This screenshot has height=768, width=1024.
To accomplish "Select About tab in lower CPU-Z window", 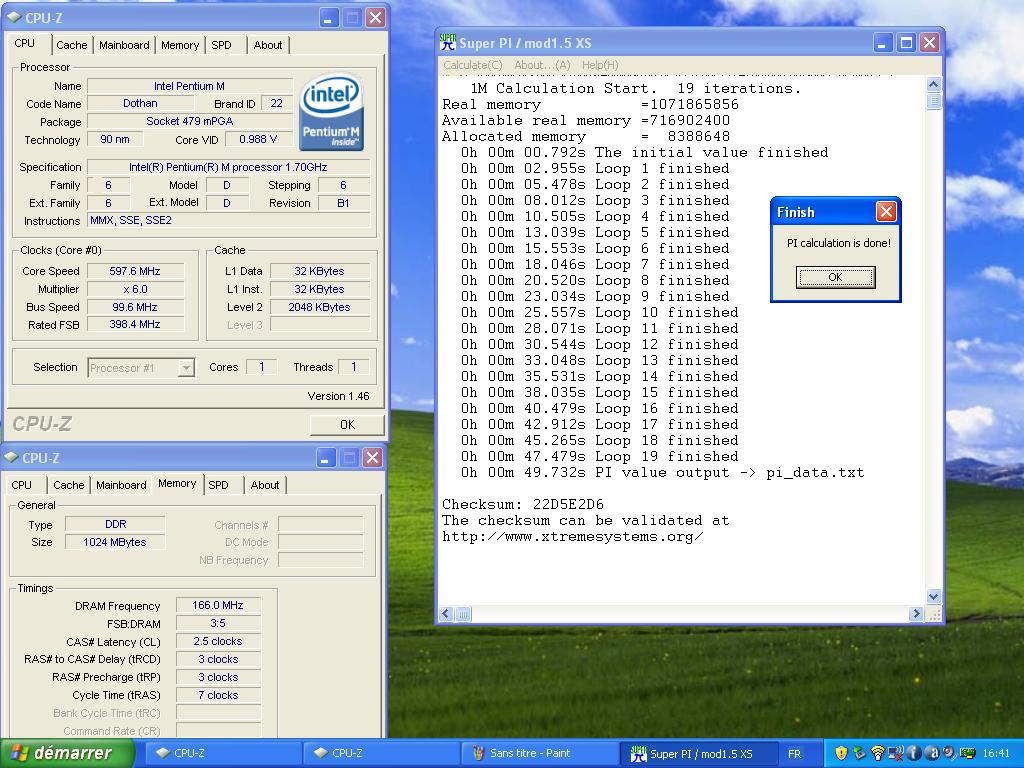I will pyautogui.click(x=264, y=485).
